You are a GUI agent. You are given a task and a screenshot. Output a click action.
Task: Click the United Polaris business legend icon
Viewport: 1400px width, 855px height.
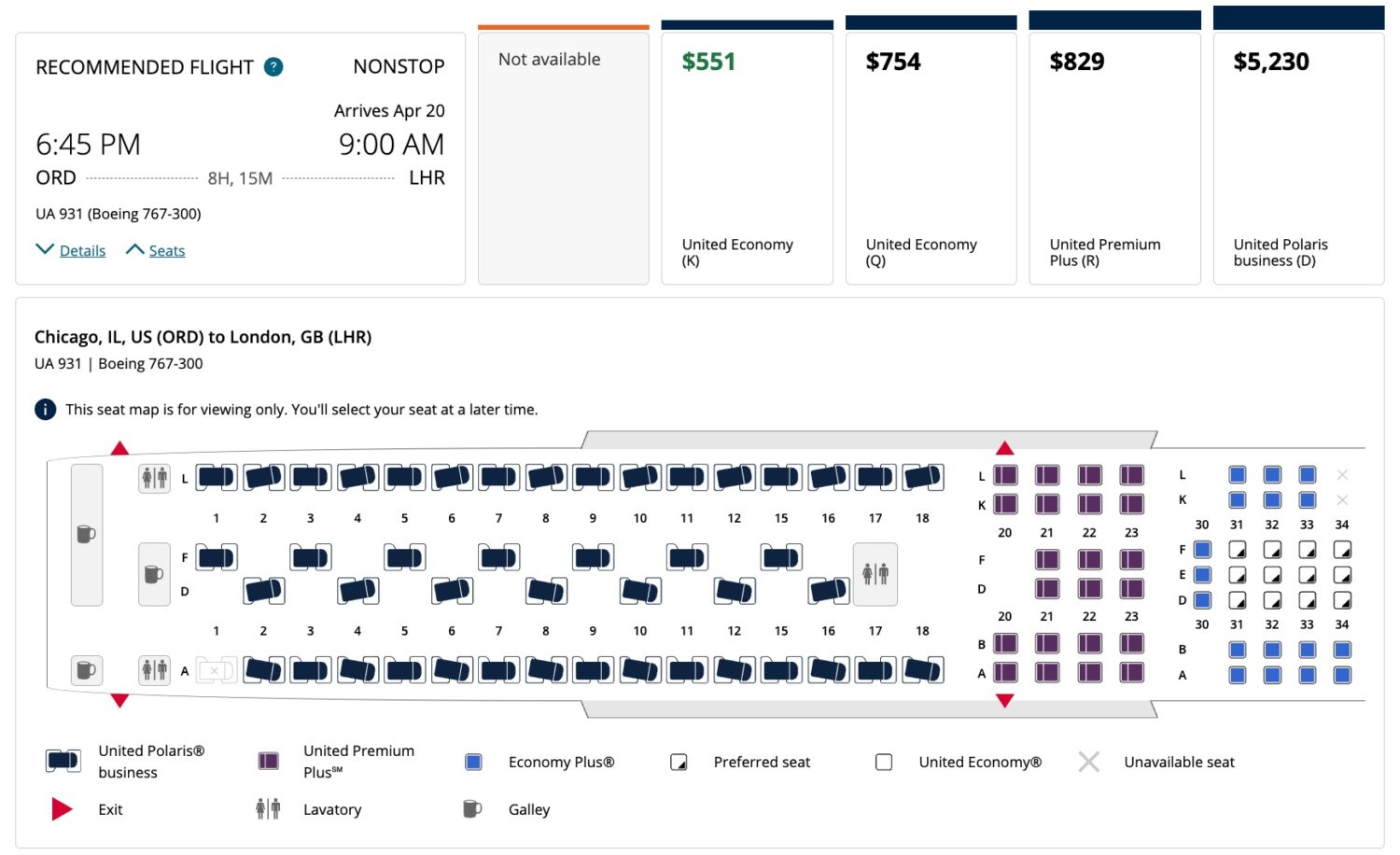coord(62,761)
